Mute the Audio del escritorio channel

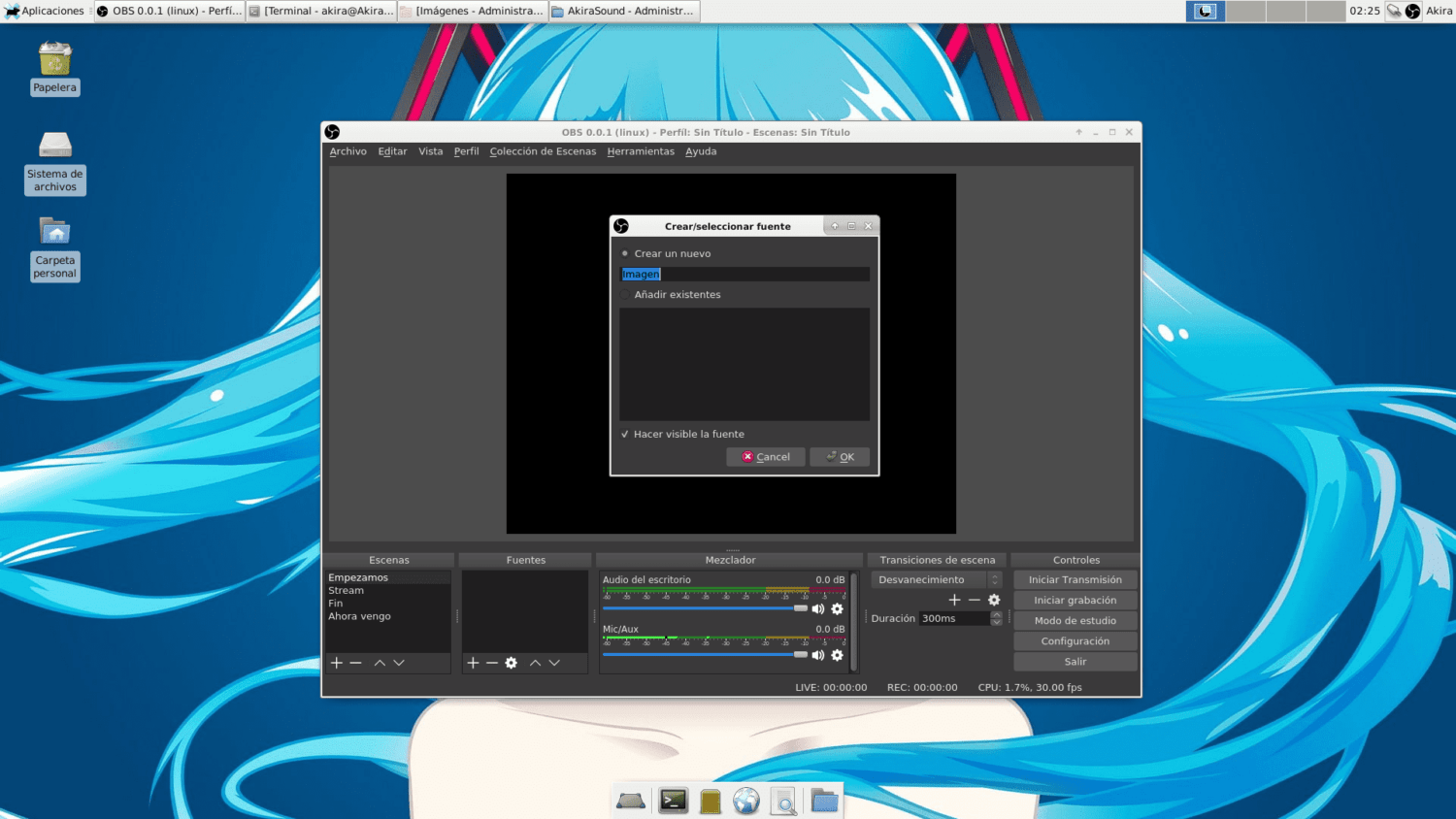(817, 608)
